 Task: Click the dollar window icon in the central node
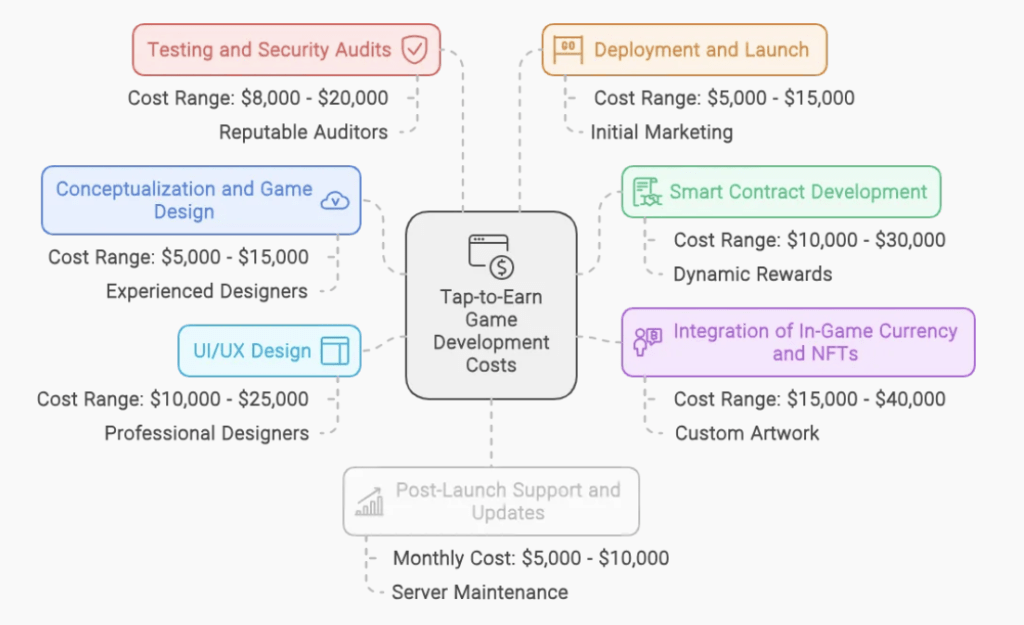[x=491, y=253]
